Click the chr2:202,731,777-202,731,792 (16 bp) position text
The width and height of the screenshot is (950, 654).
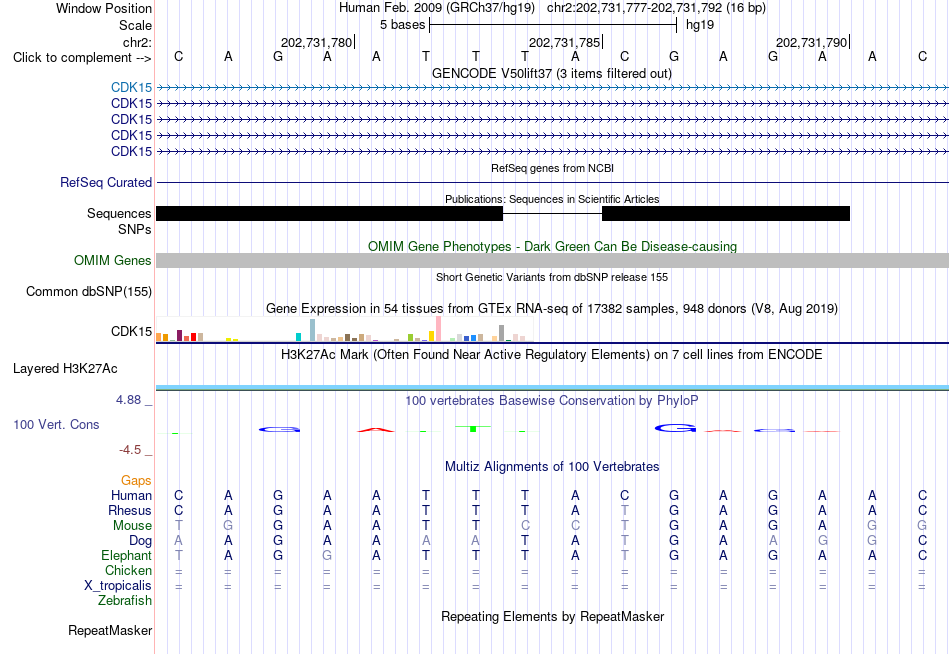click(x=656, y=8)
